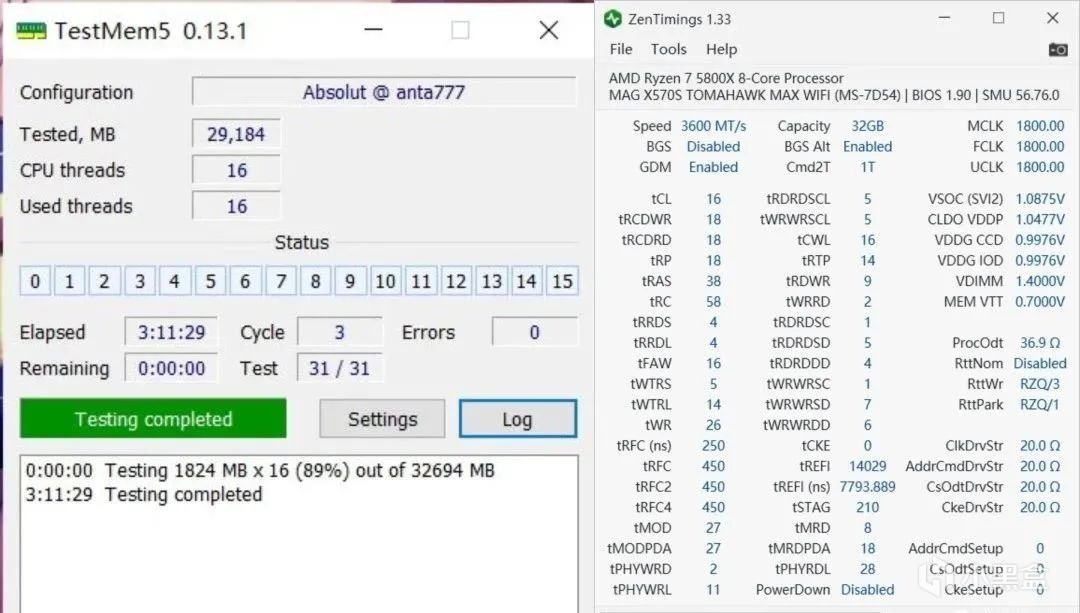Click the RttWr value RZQ/3
The image size is (1080, 613).
[1040, 384]
